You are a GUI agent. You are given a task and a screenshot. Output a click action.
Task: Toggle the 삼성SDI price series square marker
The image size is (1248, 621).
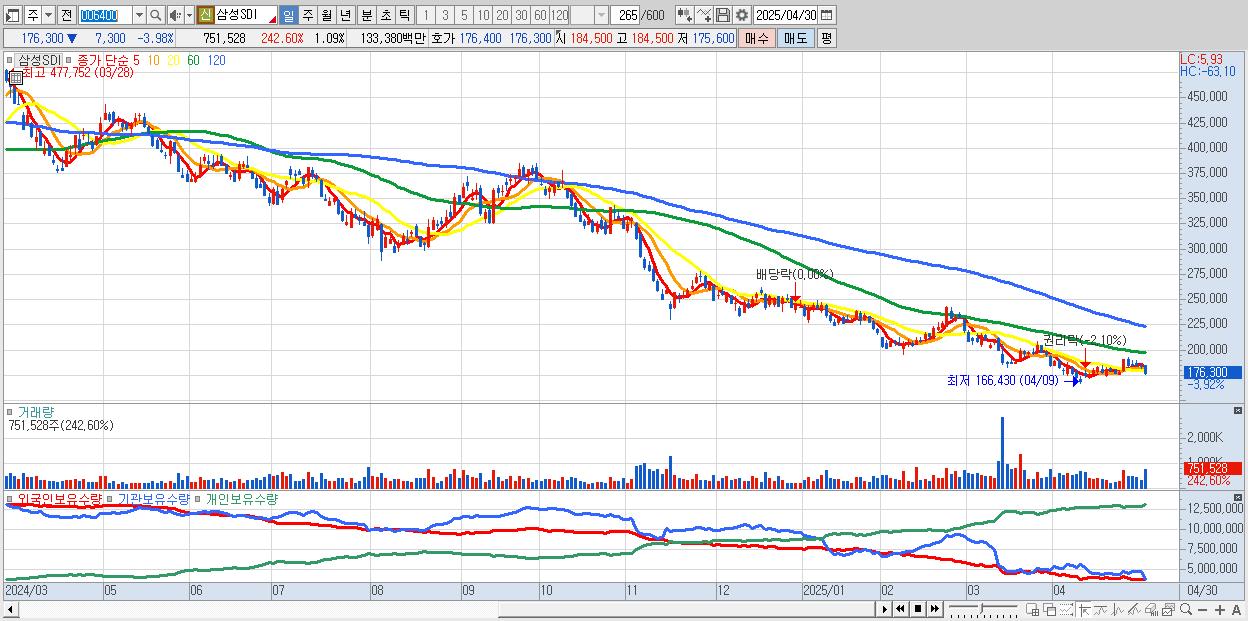pos(11,61)
